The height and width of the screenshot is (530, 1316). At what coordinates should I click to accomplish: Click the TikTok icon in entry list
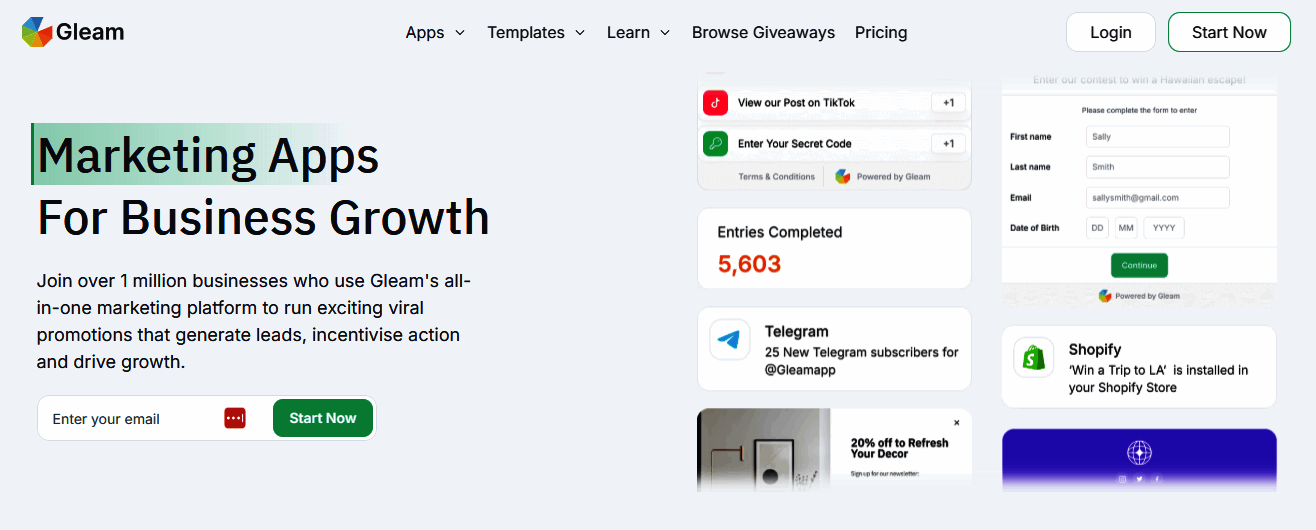point(715,102)
